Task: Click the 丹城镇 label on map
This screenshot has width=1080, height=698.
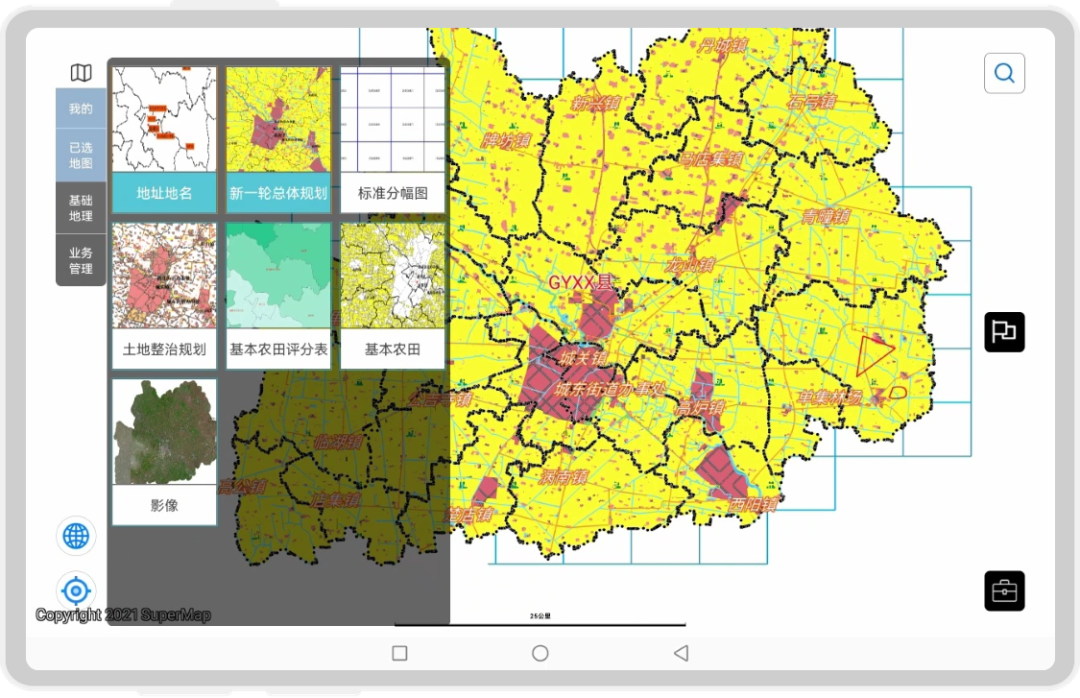Action: [x=722, y=46]
